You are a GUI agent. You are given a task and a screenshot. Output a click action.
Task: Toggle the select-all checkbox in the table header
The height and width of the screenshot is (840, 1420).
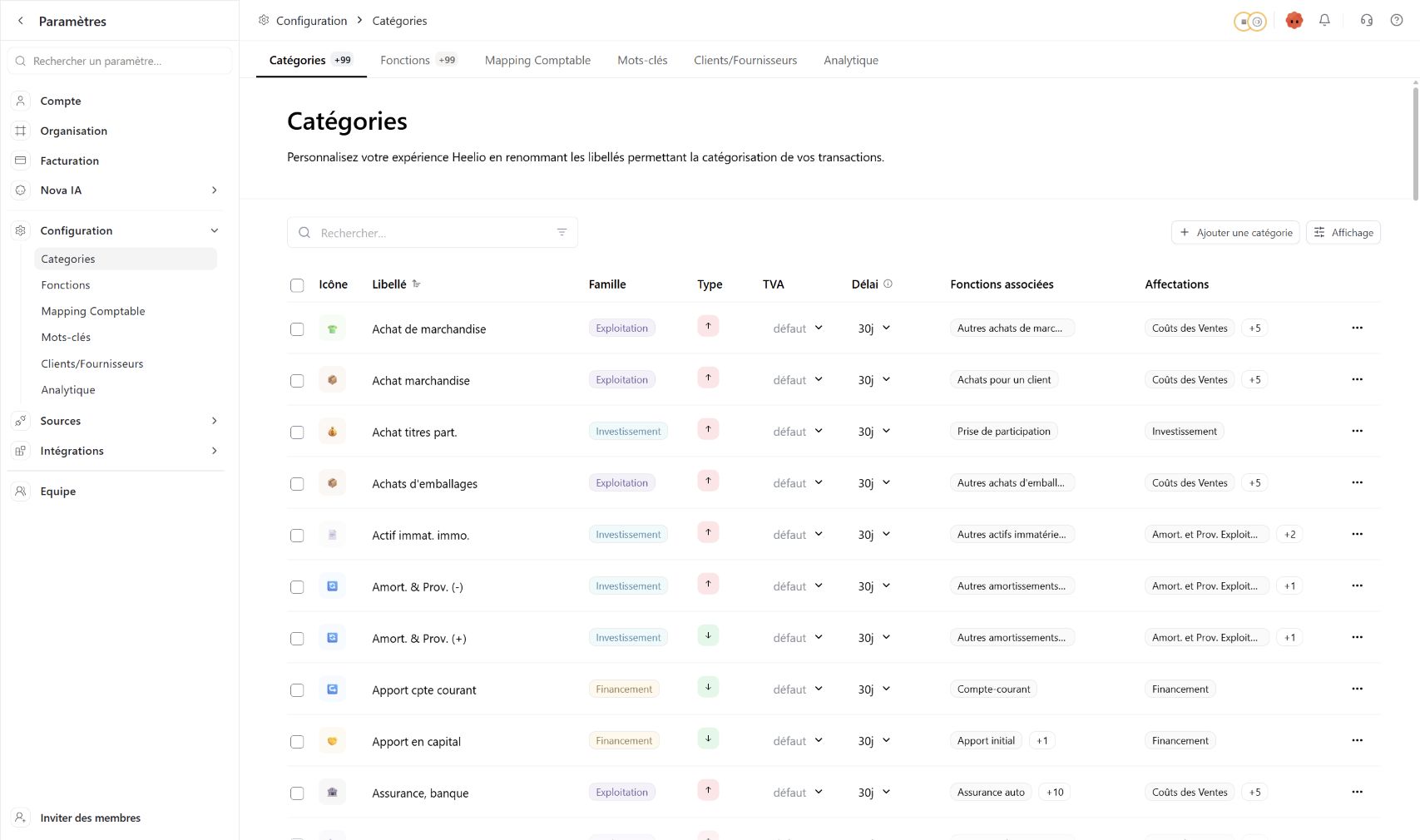click(x=297, y=285)
